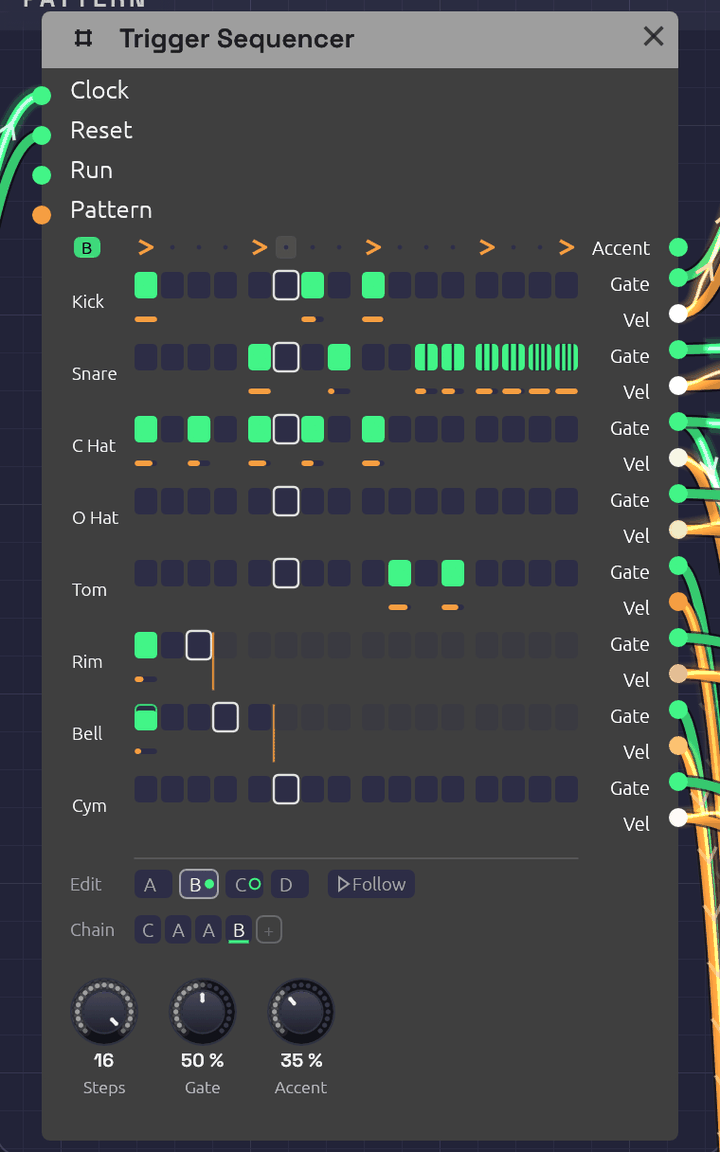Click the underlined B chain slot
720x1152 pixels.
239,931
